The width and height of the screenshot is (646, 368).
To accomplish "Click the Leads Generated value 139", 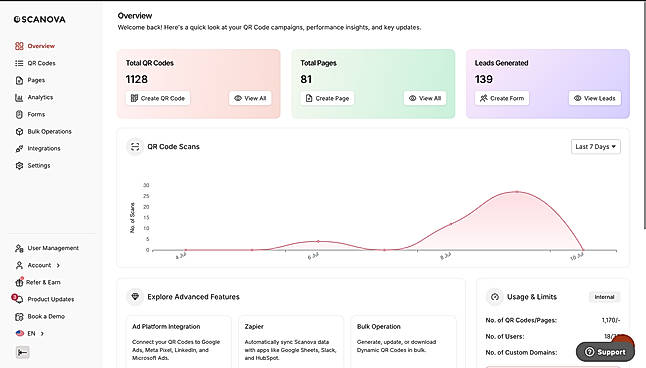I will pos(484,79).
